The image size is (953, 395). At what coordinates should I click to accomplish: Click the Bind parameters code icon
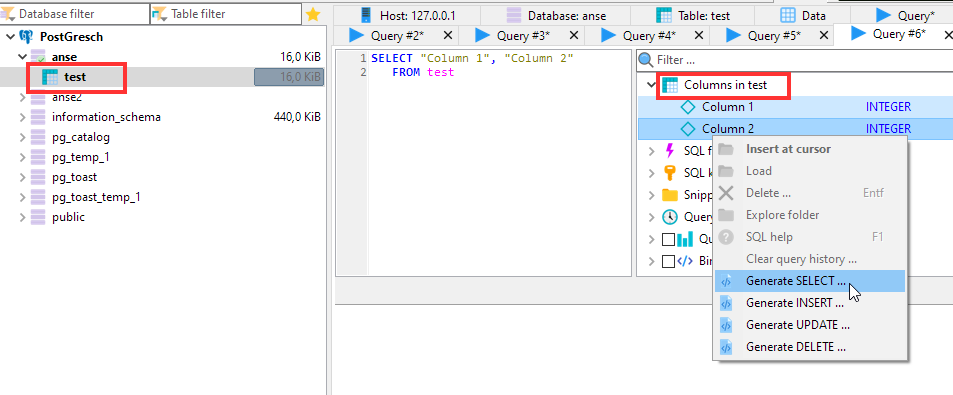(x=685, y=261)
